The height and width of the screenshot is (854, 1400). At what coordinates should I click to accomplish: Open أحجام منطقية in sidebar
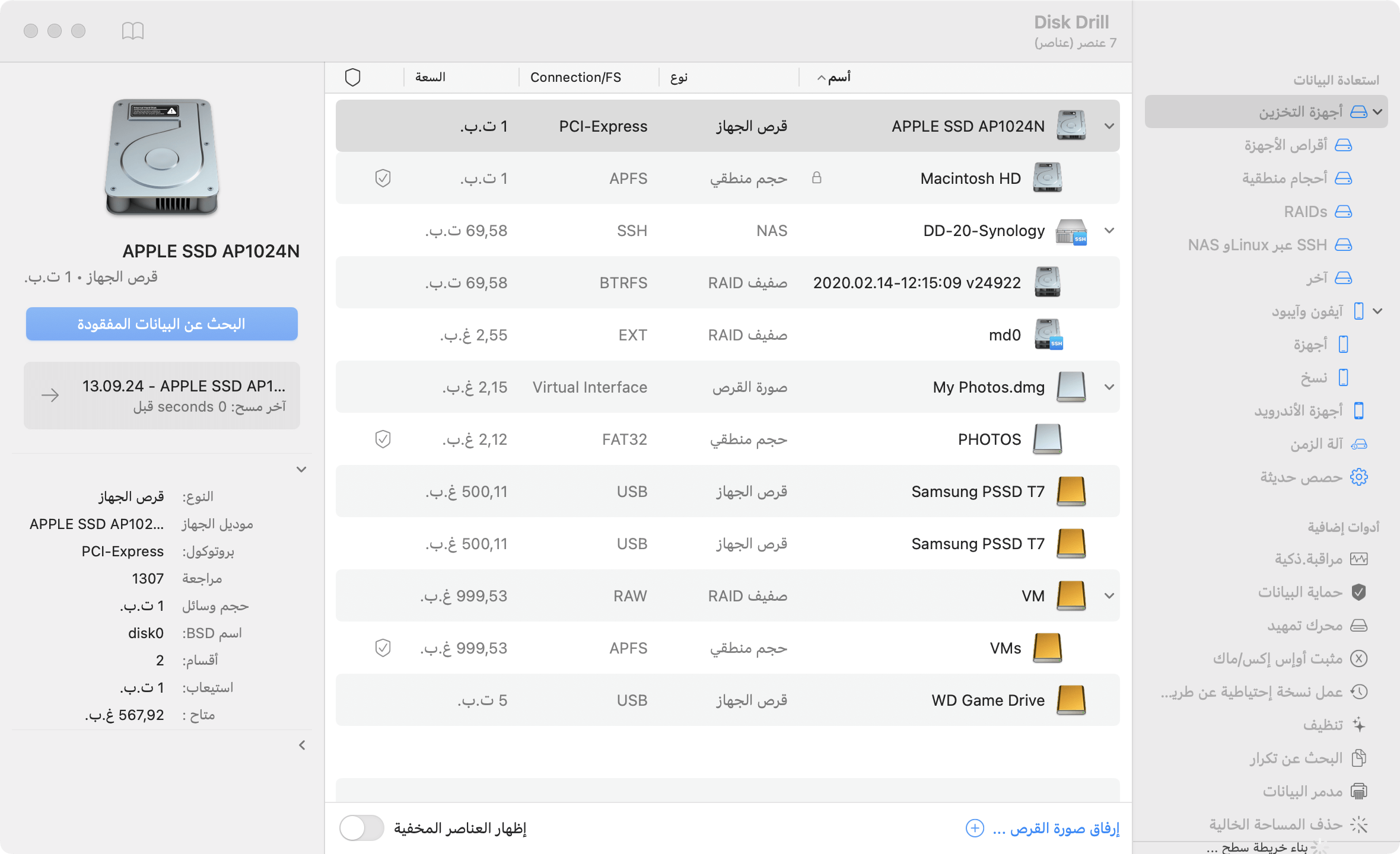[x=1297, y=178]
